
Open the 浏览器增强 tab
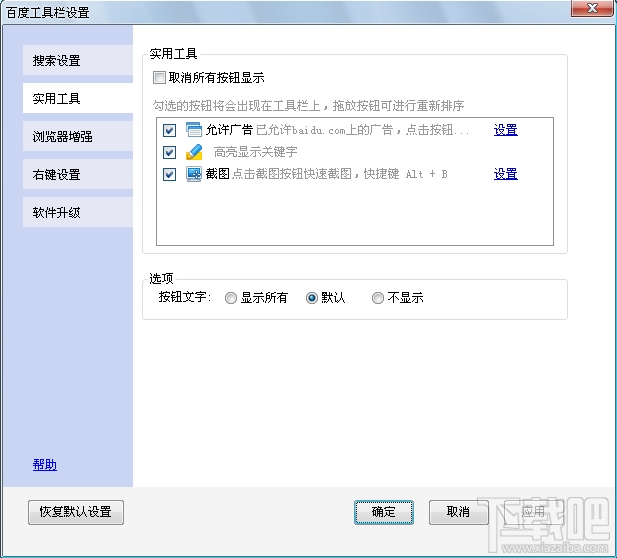(x=78, y=136)
